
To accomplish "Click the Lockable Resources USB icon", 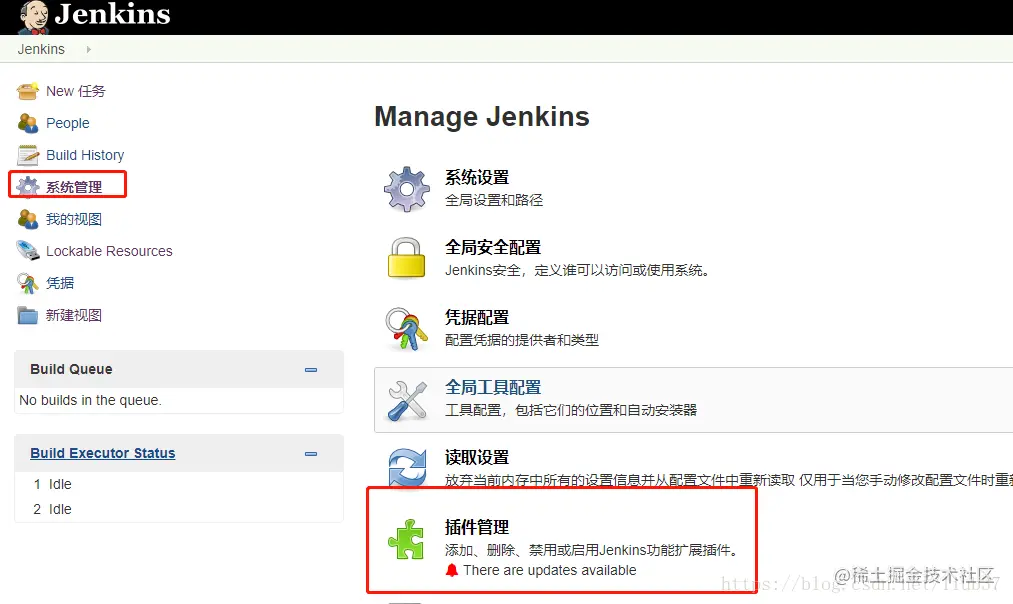I will tap(28, 251).
